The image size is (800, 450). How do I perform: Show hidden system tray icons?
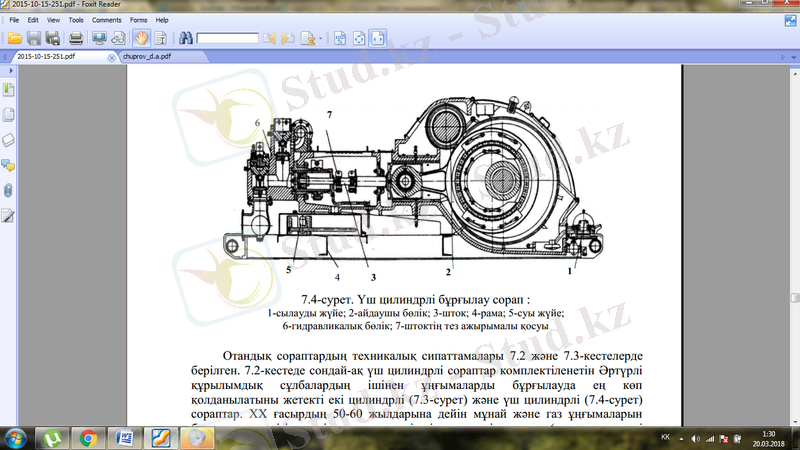pos(683,438)
